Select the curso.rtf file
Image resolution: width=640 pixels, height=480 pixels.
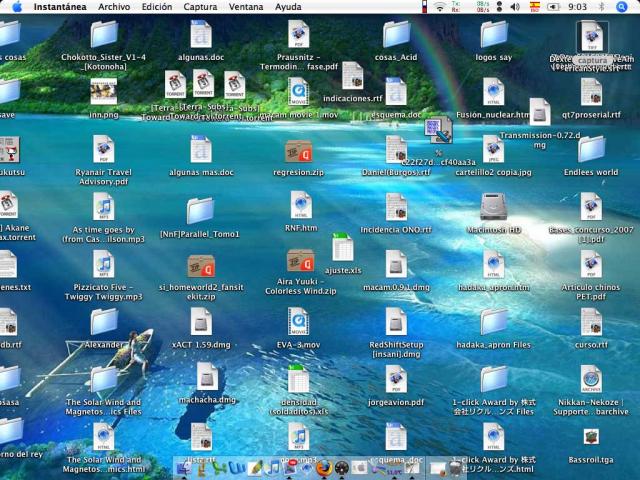tap(591, 322)
